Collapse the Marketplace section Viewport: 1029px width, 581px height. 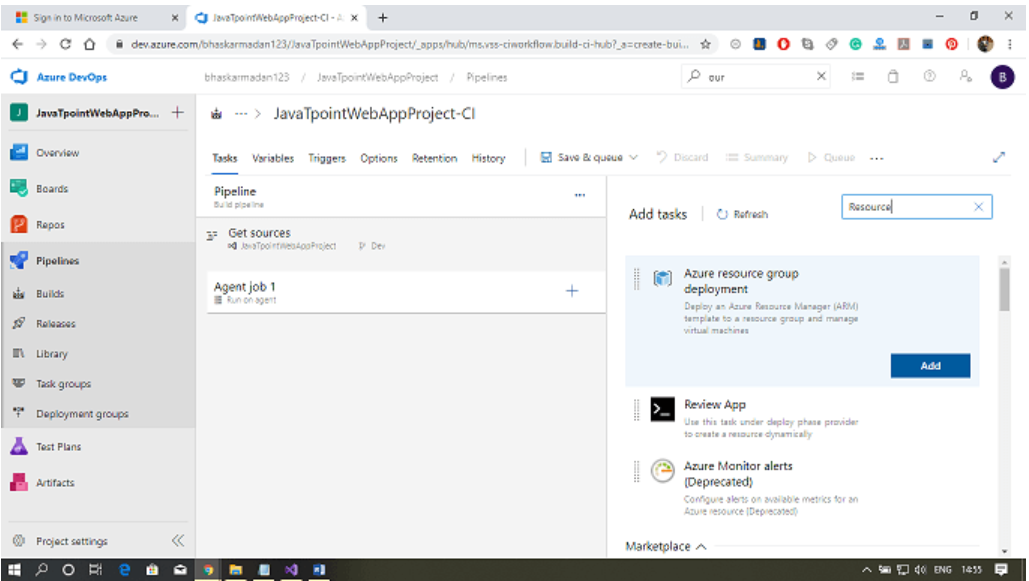[x=700, y=546]
